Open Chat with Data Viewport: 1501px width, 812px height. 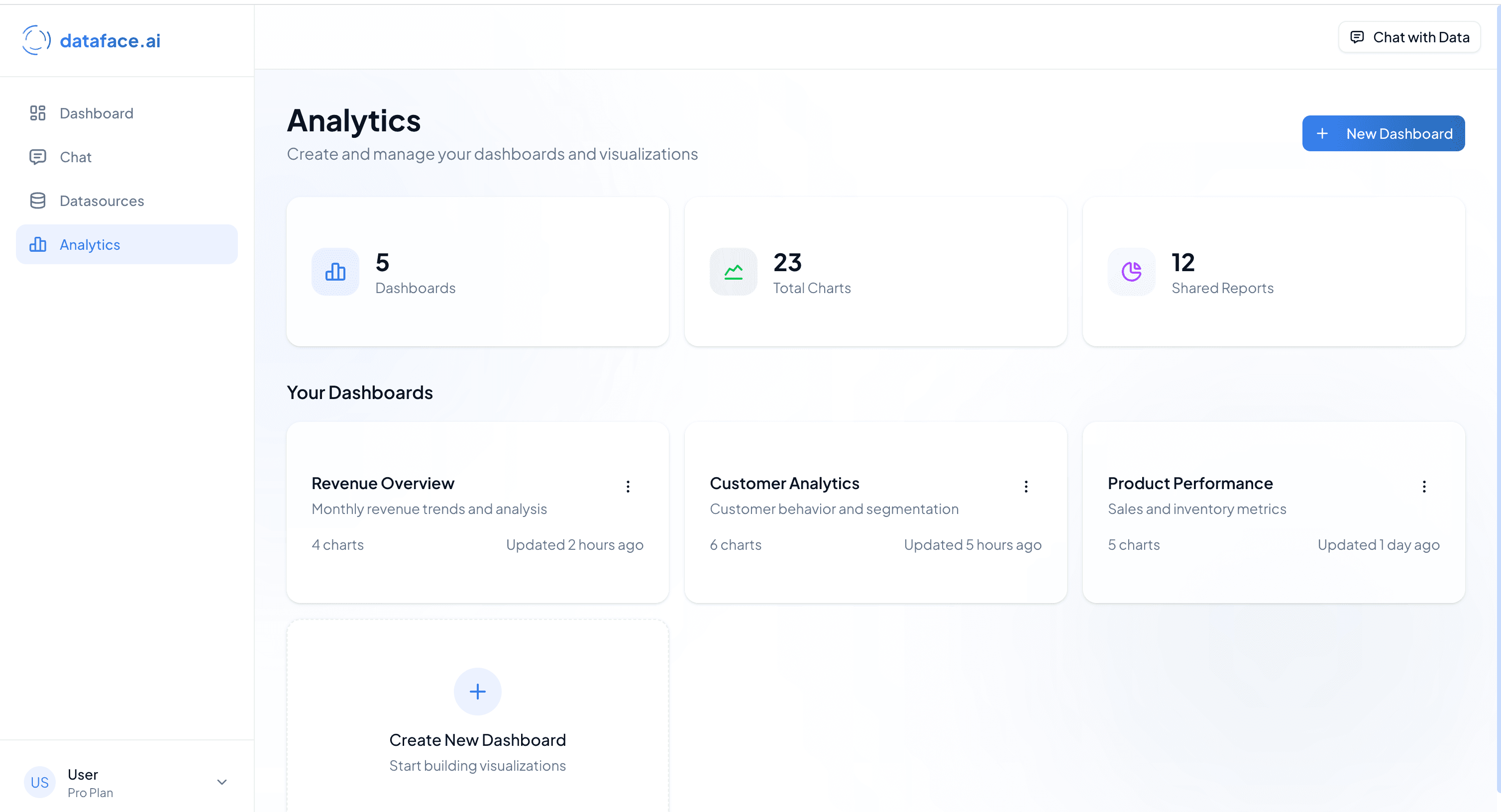tap(1409, 37)
